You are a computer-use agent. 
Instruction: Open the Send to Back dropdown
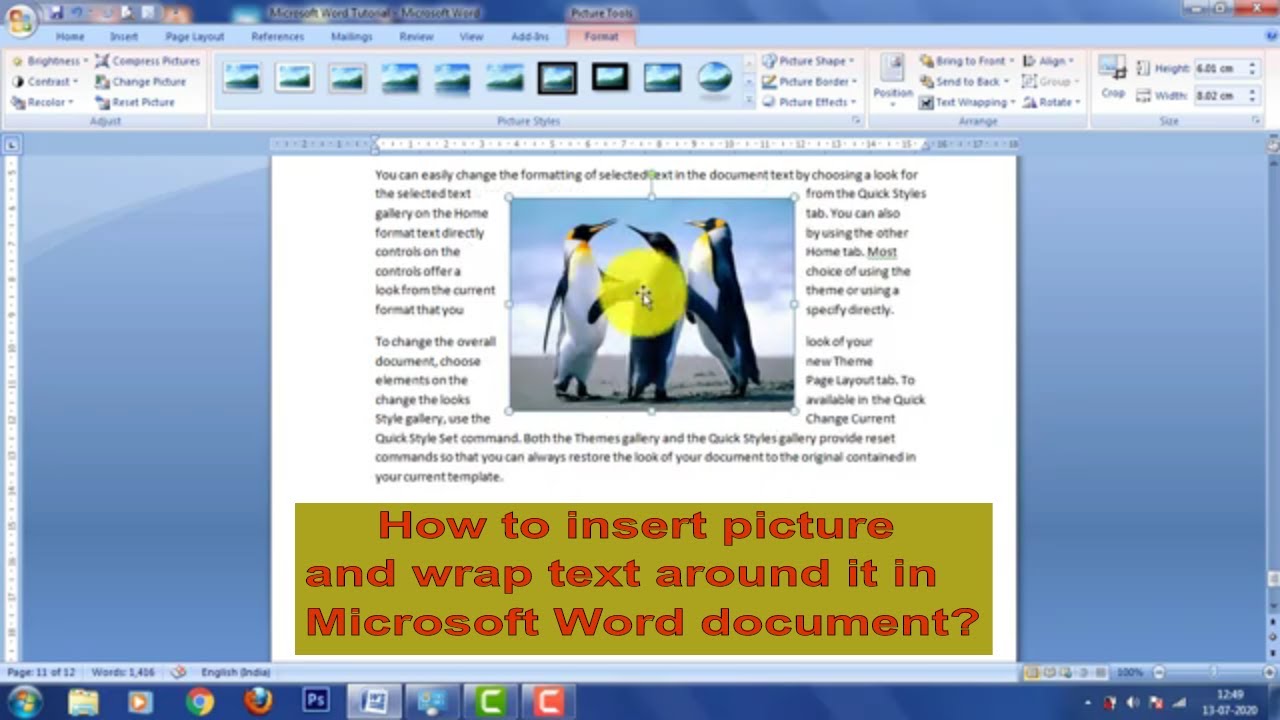[x=966, y=82]
